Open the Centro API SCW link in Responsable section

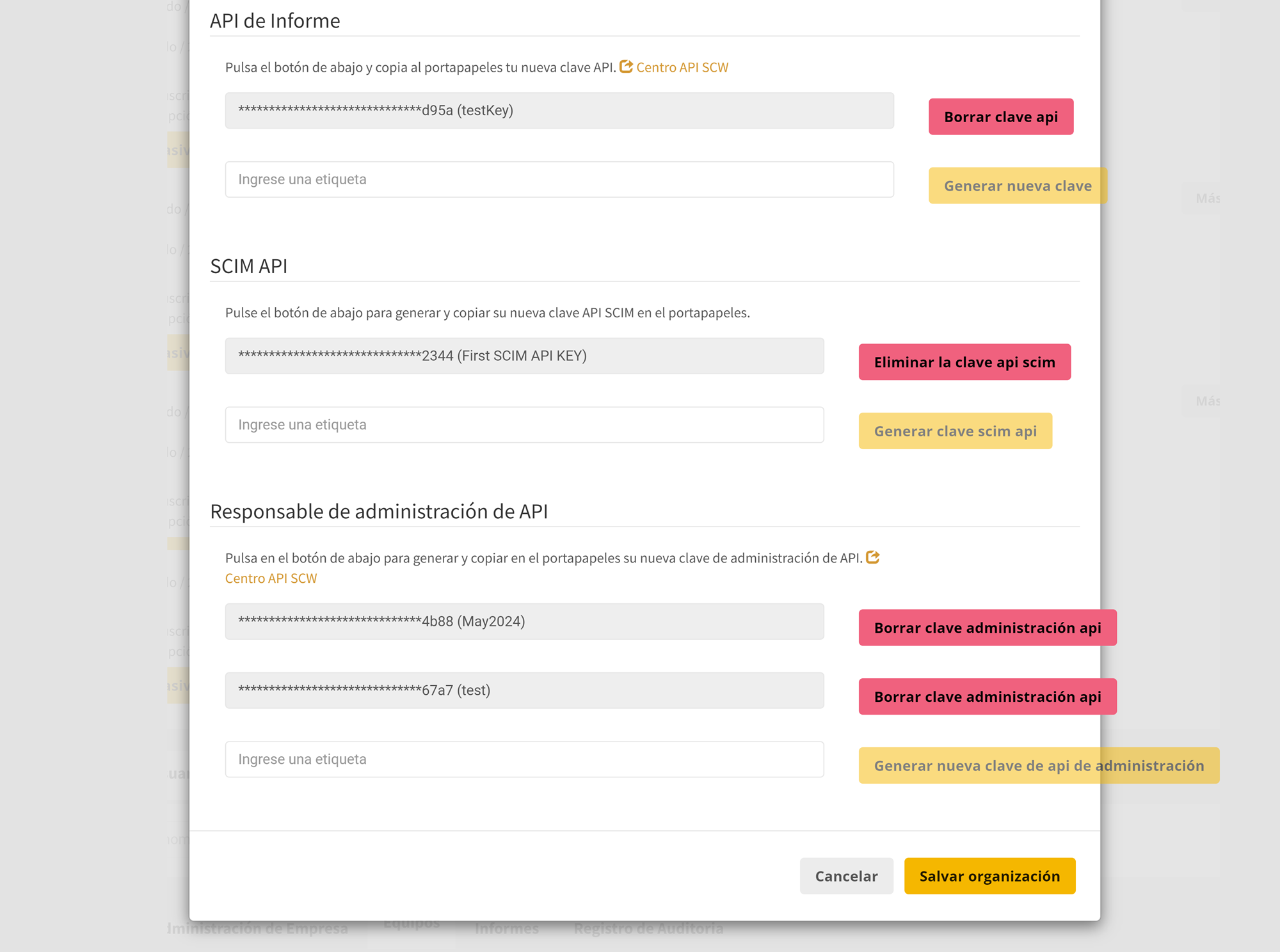(270, 578)
